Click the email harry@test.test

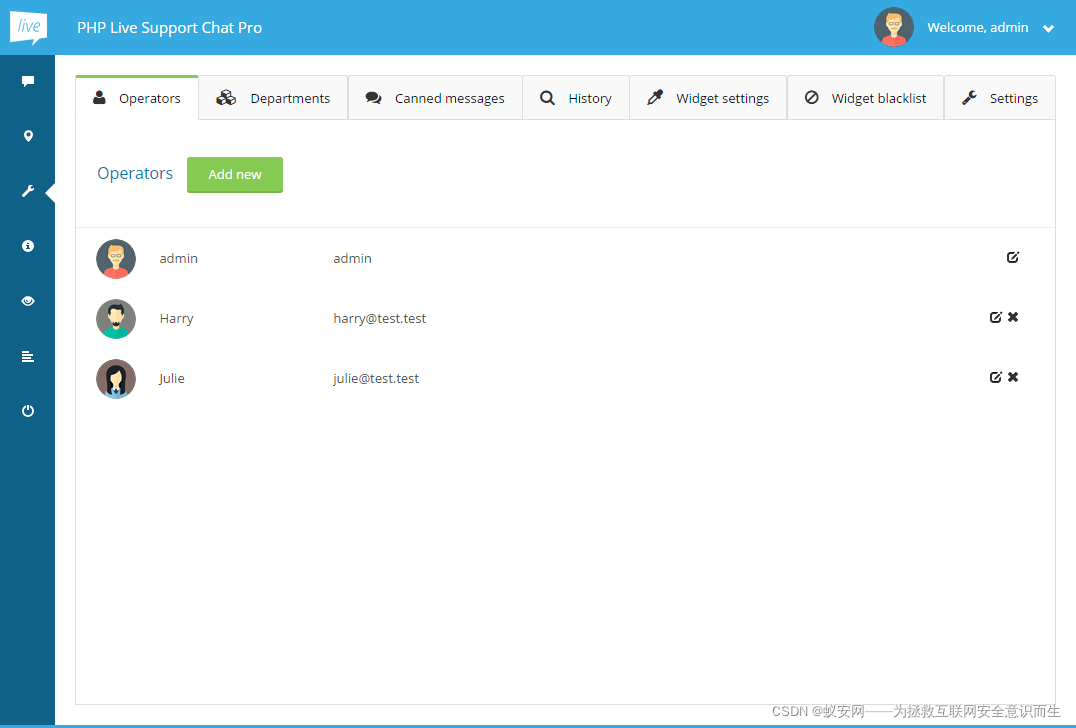point(379,318)
